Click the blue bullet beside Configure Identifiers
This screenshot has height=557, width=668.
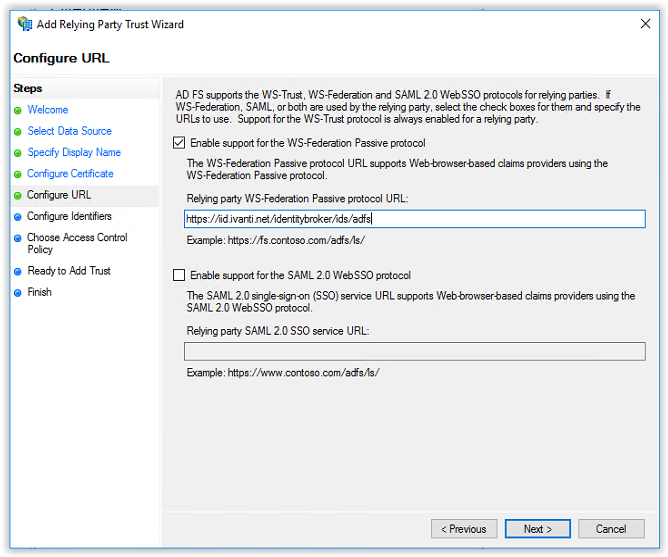pyautogui.click(x=17, y=217)
